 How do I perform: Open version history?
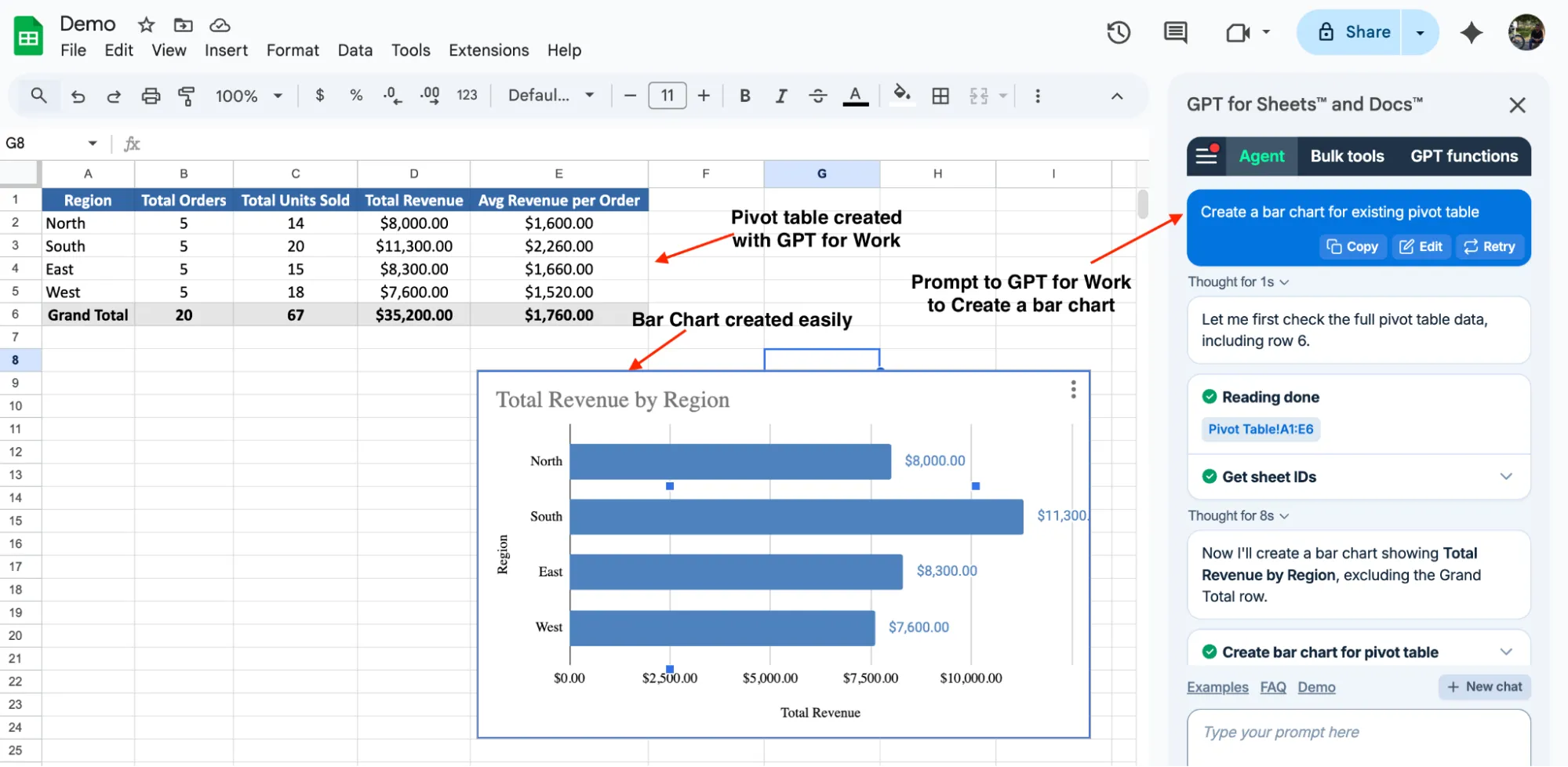(x=1118, y=33)
